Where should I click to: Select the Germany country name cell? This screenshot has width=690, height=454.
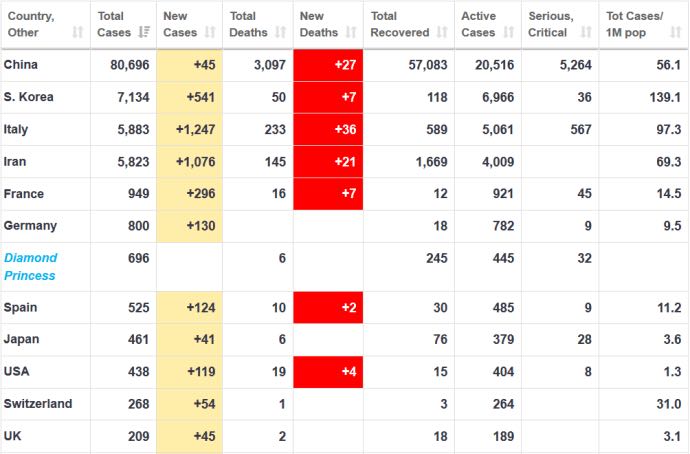(30, 225)
